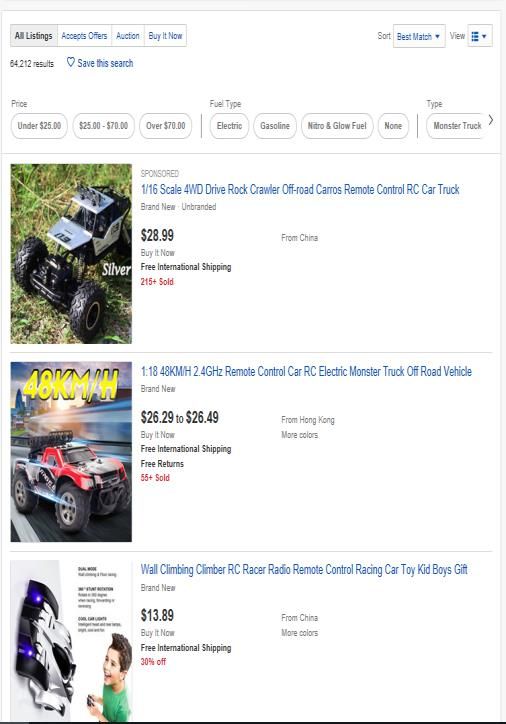Image resolution: width=506 pixels, height=724 pixels.
Task: Select the Gasoline fuel type filter
Action: 275,126
